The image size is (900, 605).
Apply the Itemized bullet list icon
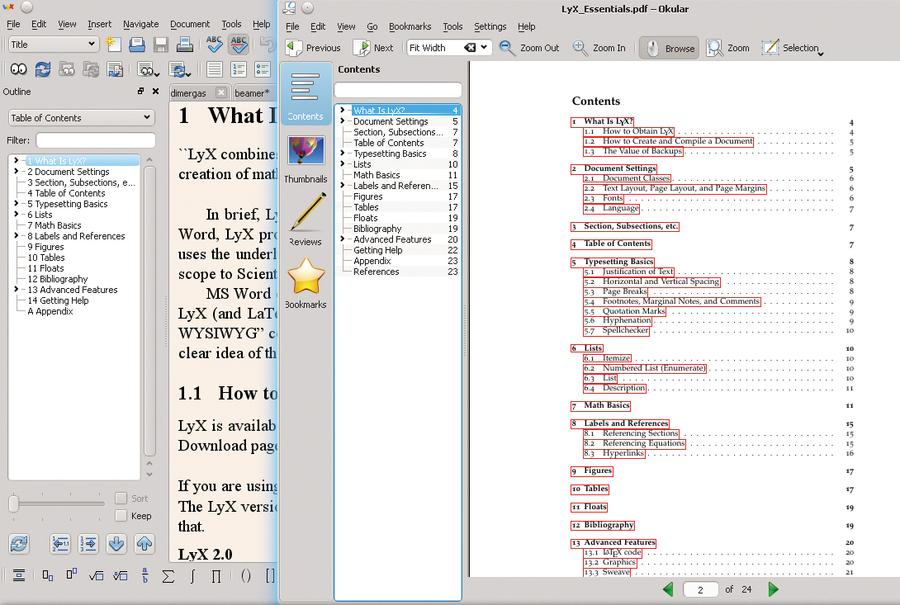(x=262, y=69)
